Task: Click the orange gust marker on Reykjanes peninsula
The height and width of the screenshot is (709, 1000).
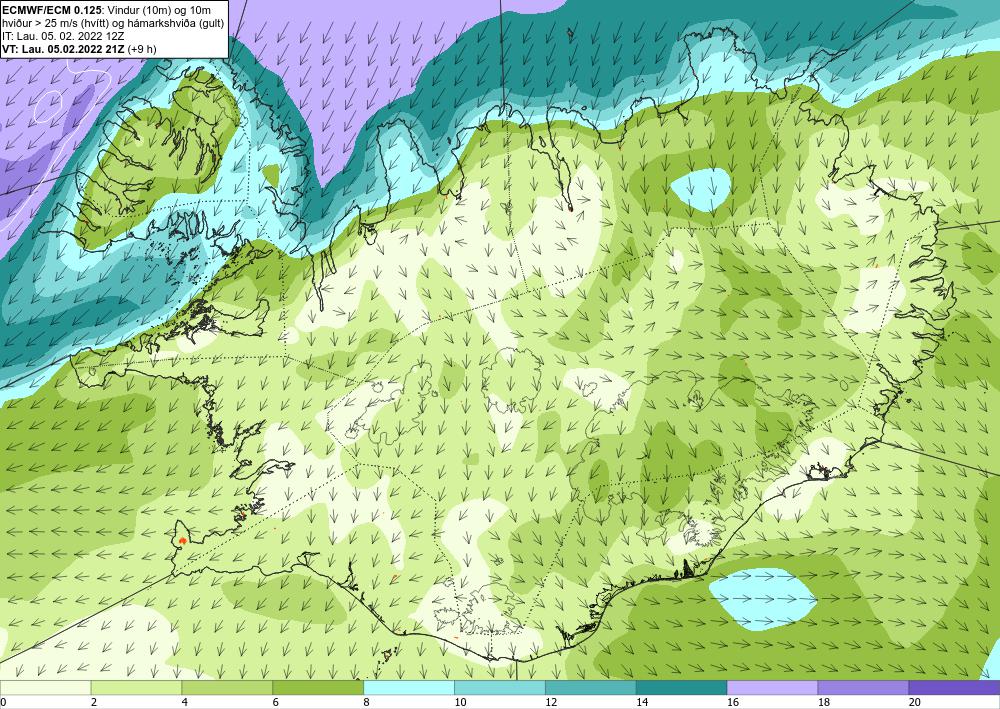Action: click(x=183, y=541)
